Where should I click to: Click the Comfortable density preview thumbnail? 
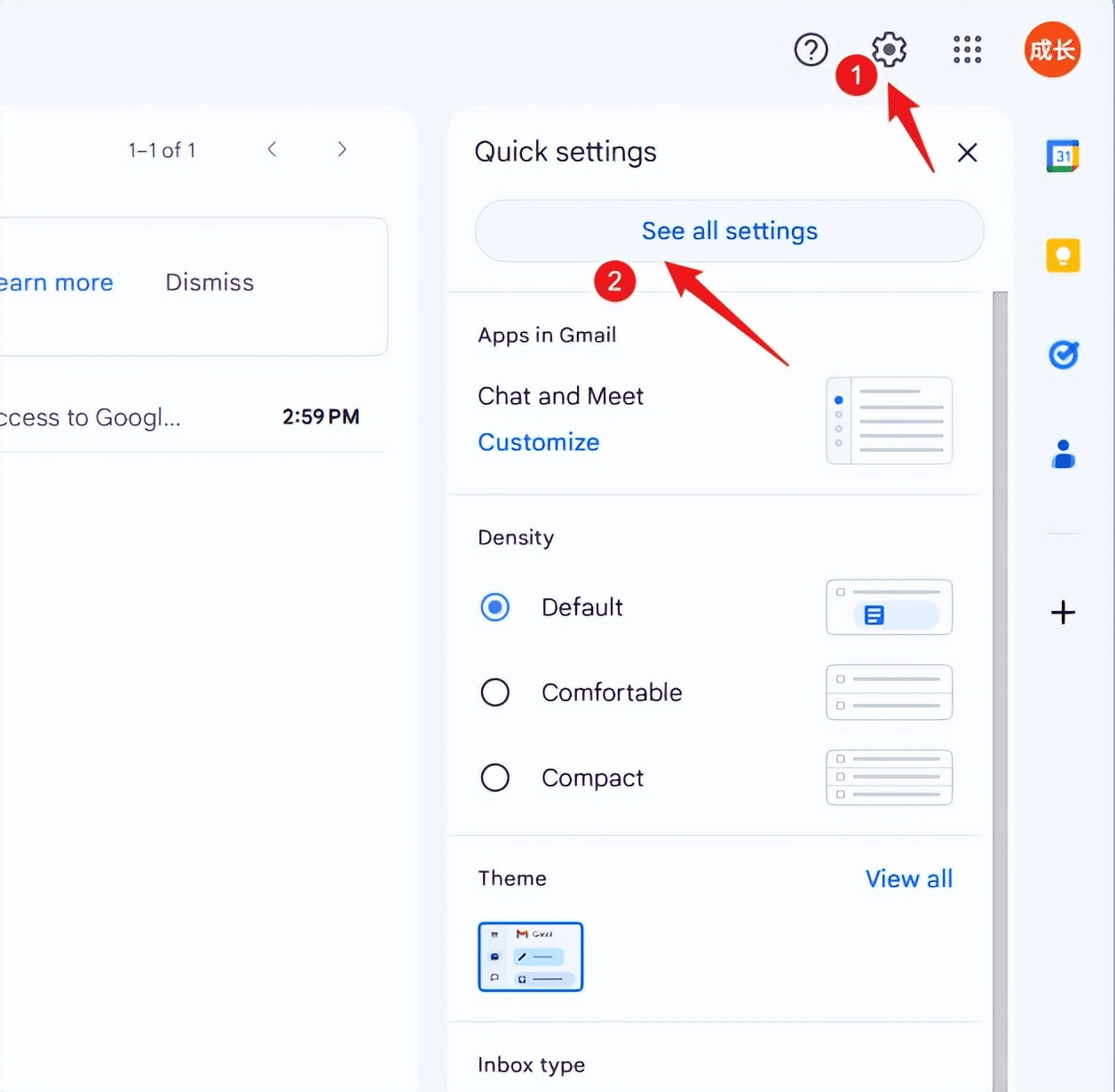(x=889, y=692)
